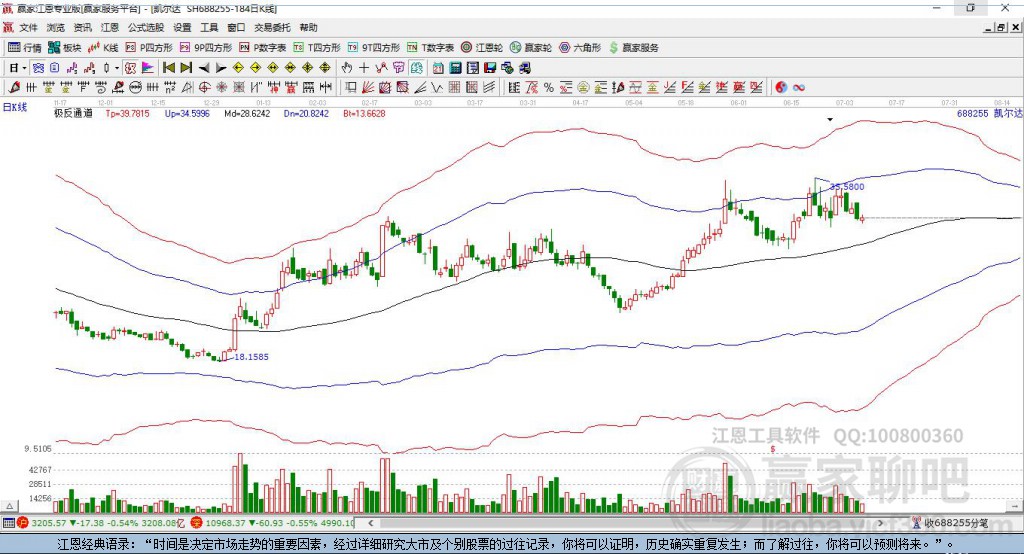Click the Tp=39.7815 indicator value

(127, 113)
